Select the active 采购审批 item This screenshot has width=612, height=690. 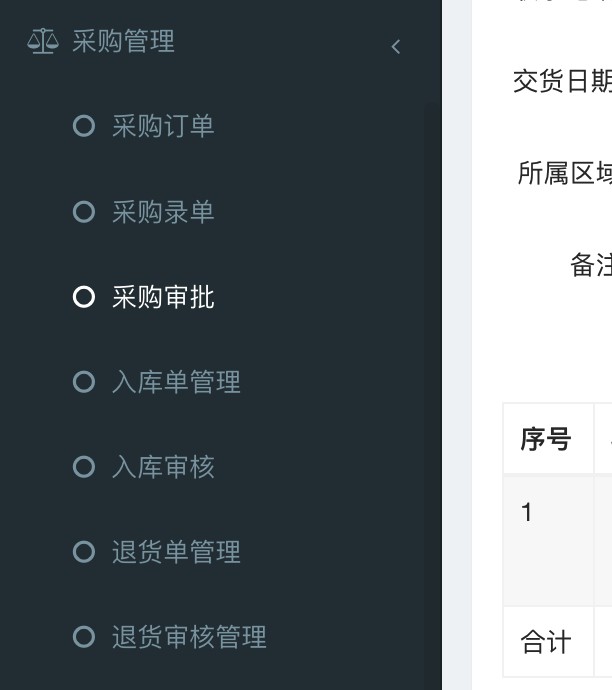coord(163,297)
